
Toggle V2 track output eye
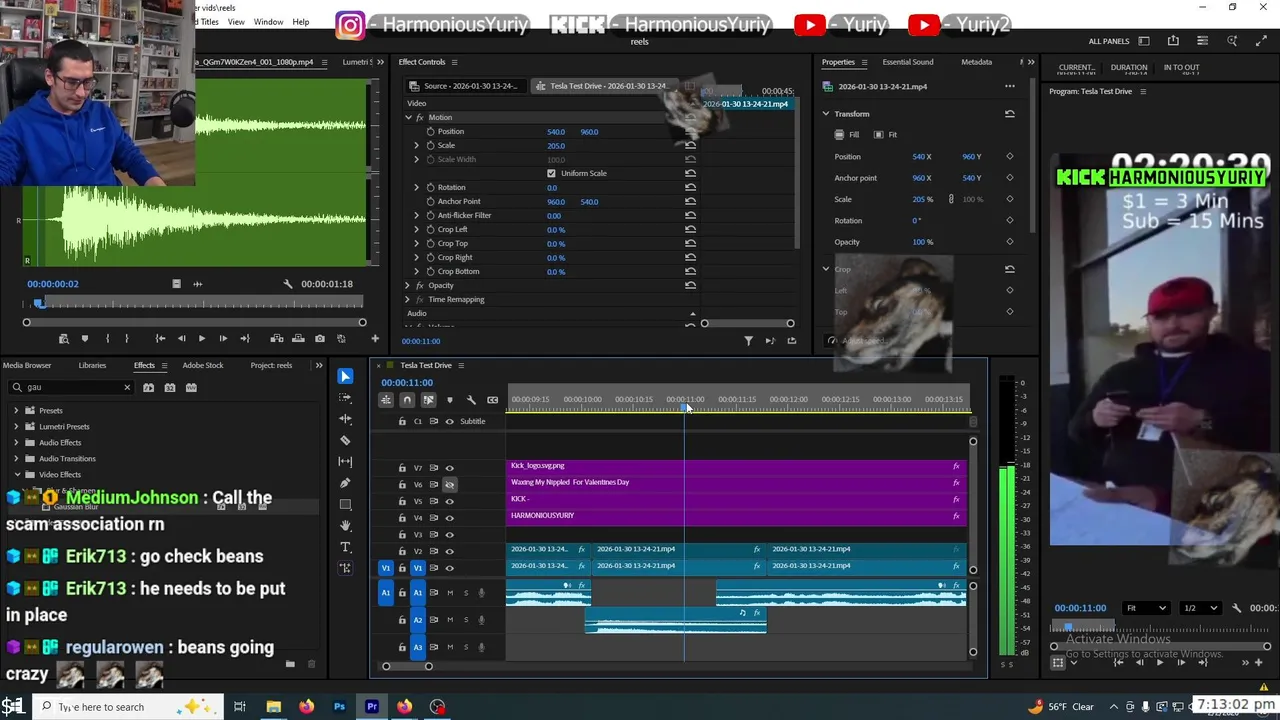449,551
